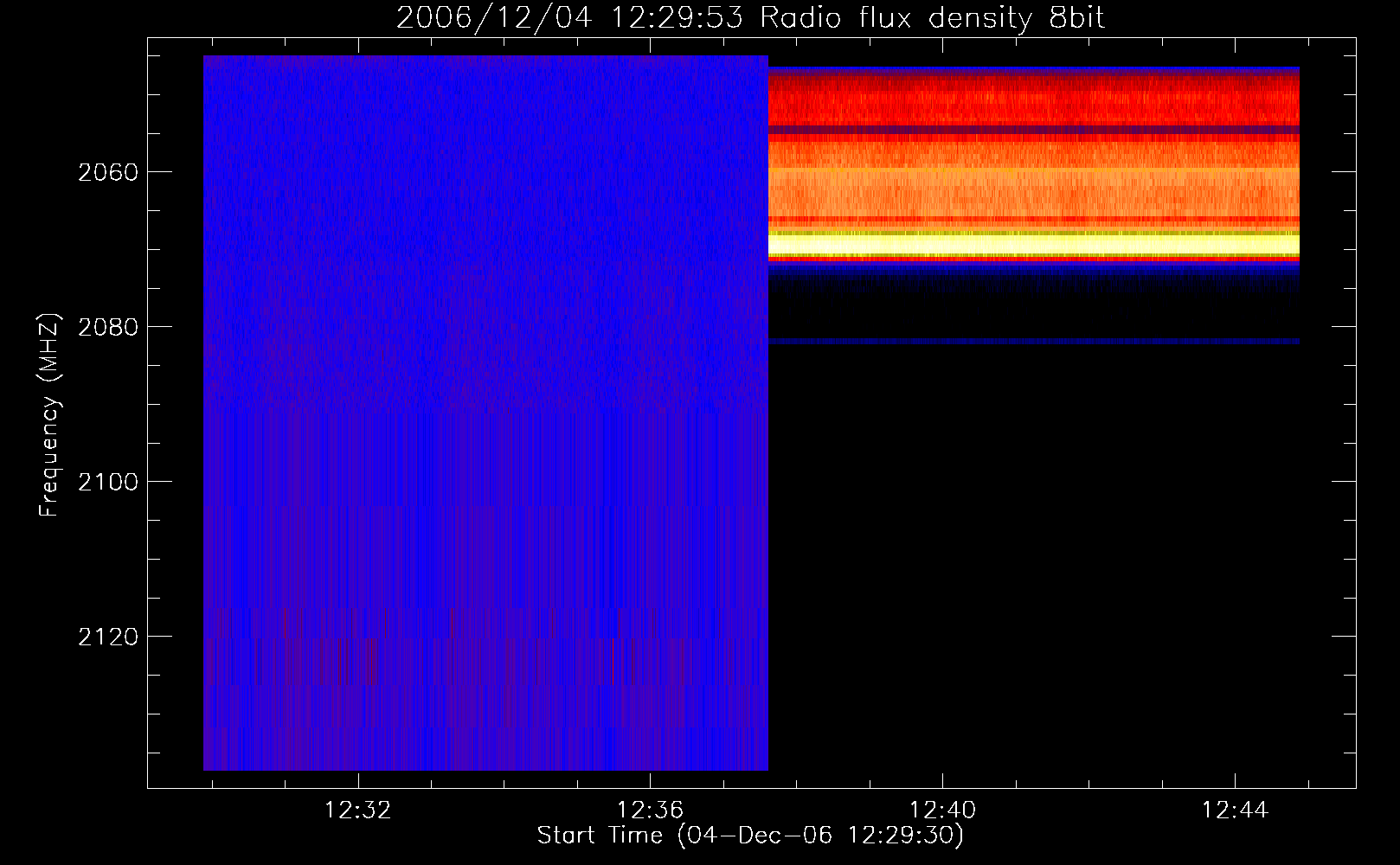This screenshot has height=865, width=1400.
Task: Click the bright yellow-white emission band in the spectrogram
Action: (x=1034, y=245)
